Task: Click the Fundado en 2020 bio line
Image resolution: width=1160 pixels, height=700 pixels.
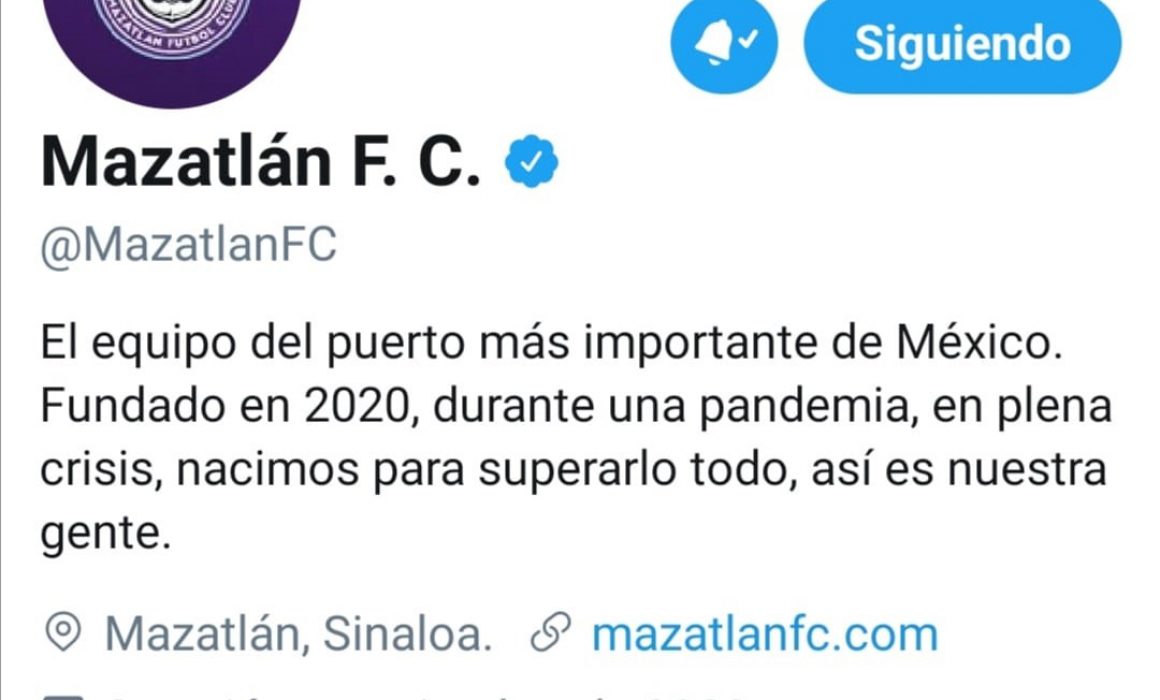Action: [576, 407]
